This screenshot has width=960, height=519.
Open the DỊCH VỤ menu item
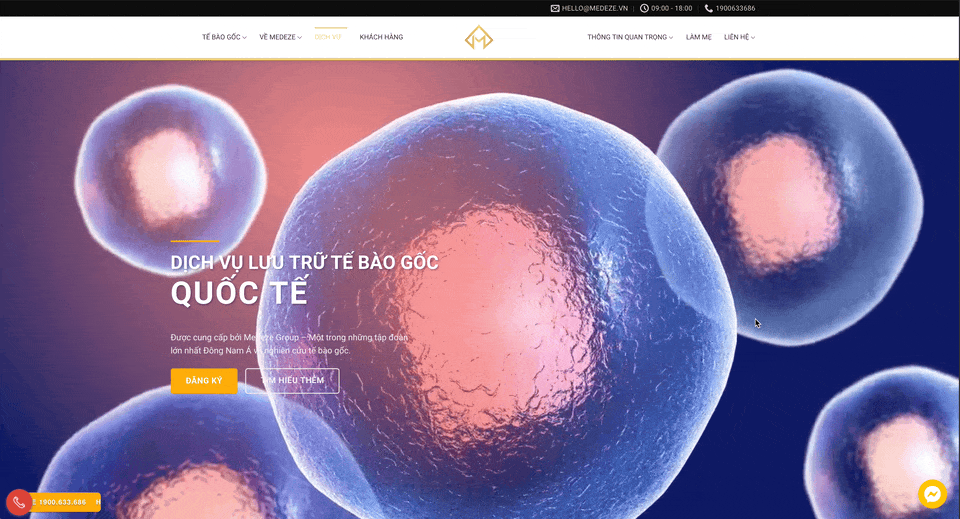328,37
